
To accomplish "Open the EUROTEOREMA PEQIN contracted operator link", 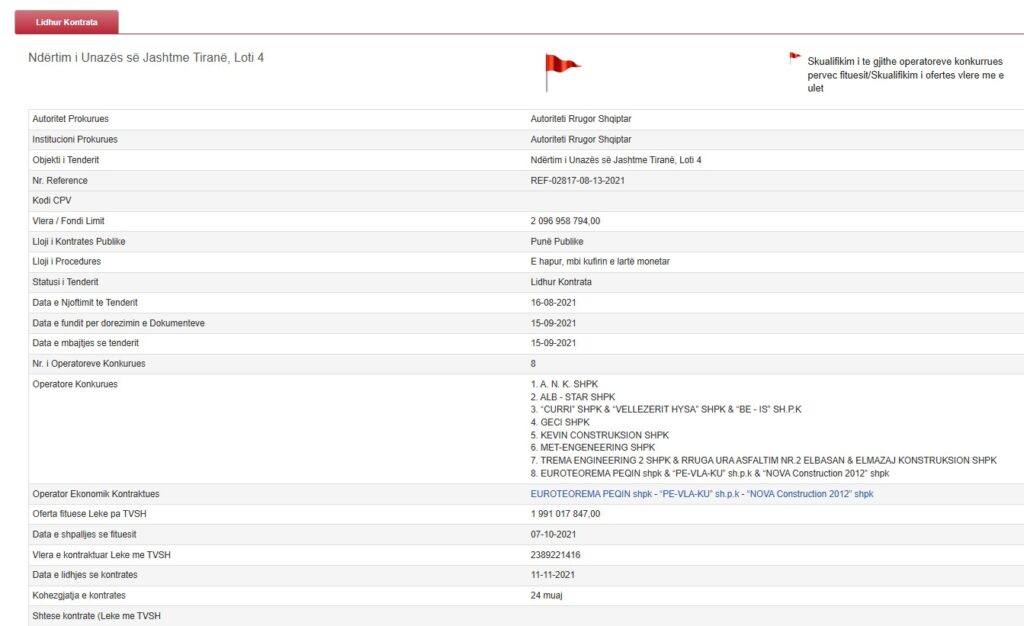I will (x=701, y=494).
